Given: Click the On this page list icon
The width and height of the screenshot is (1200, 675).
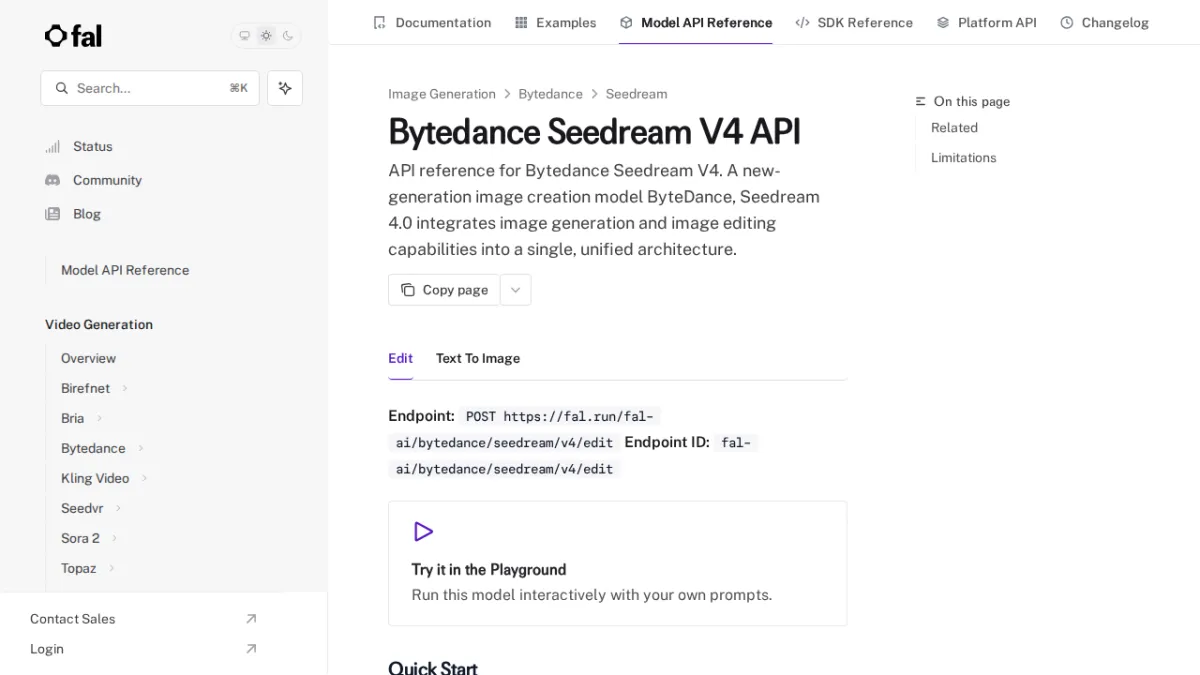Looking at the screenshot, I should [921, 102].
